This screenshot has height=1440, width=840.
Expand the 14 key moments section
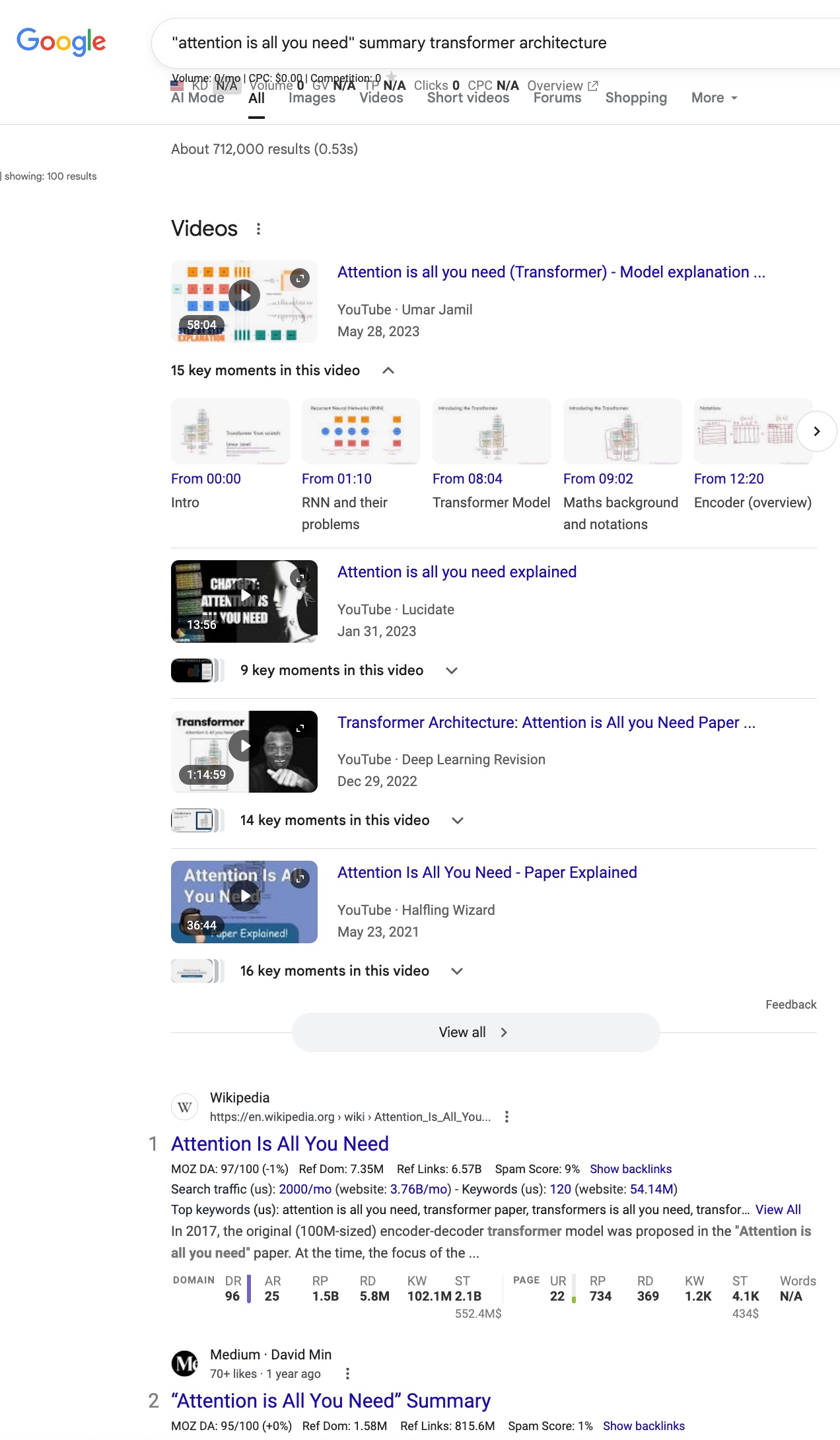(x=458, y=820)
